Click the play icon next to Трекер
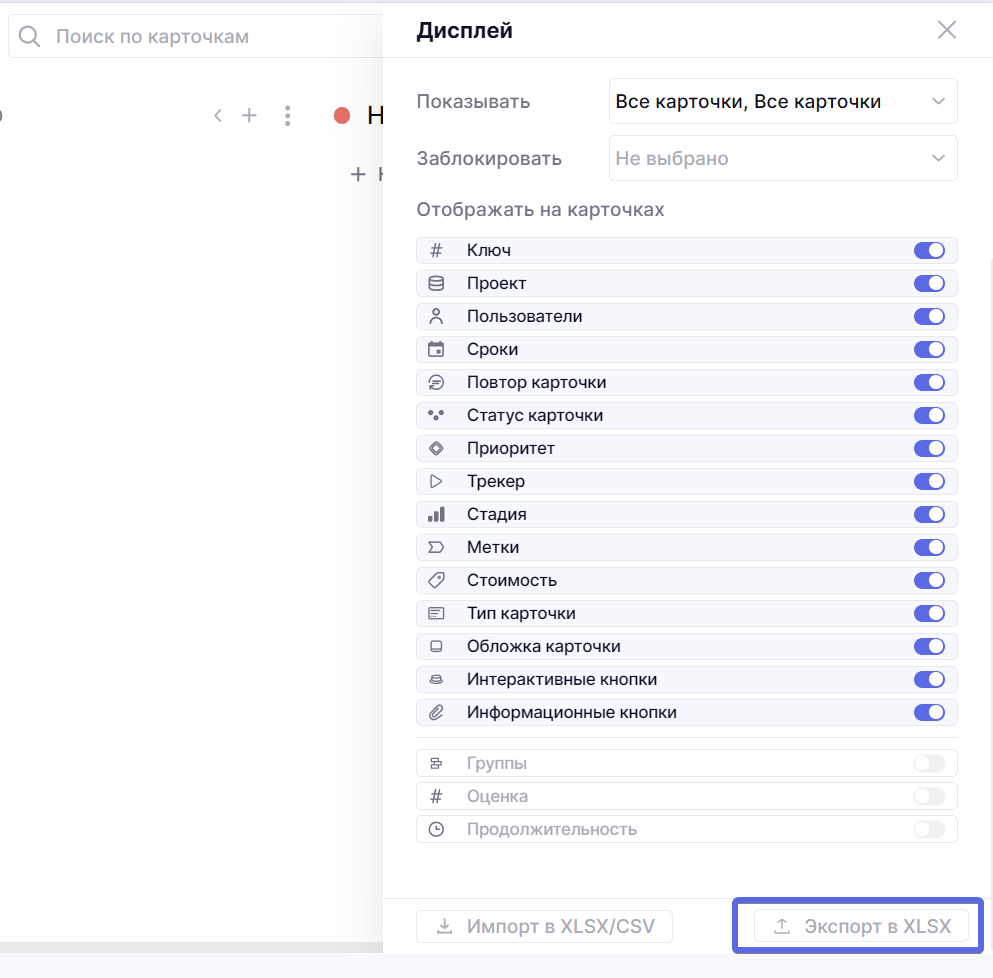Viewport: 993px width, 978px height. click(x=436, y=482)
